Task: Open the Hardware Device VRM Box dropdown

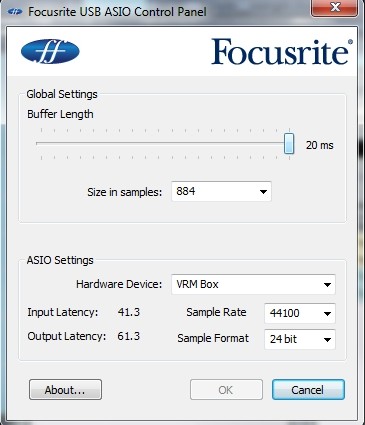Action: click(x=253, y=284)
